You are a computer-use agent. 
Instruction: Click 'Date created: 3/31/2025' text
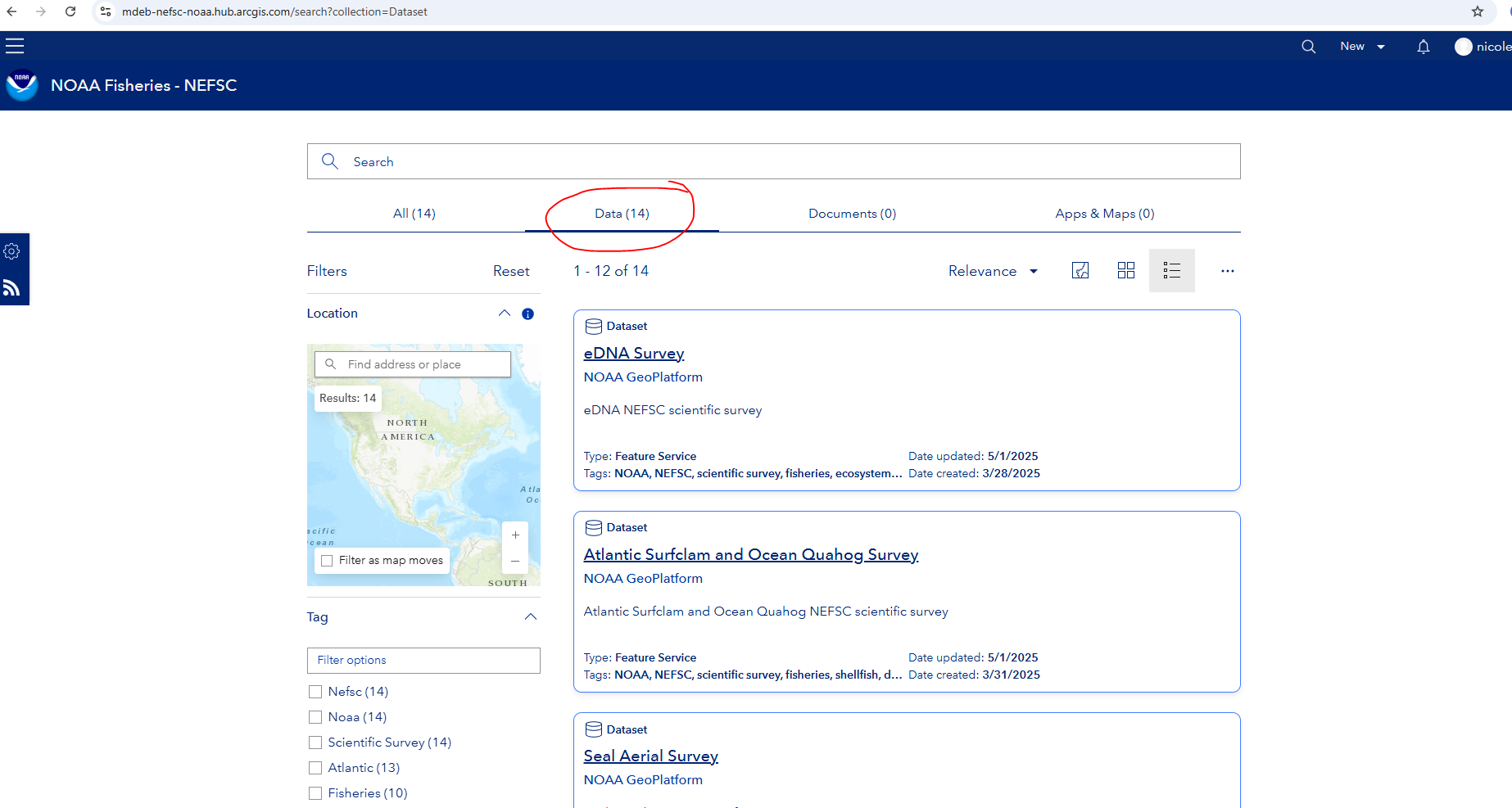[974, 675]
